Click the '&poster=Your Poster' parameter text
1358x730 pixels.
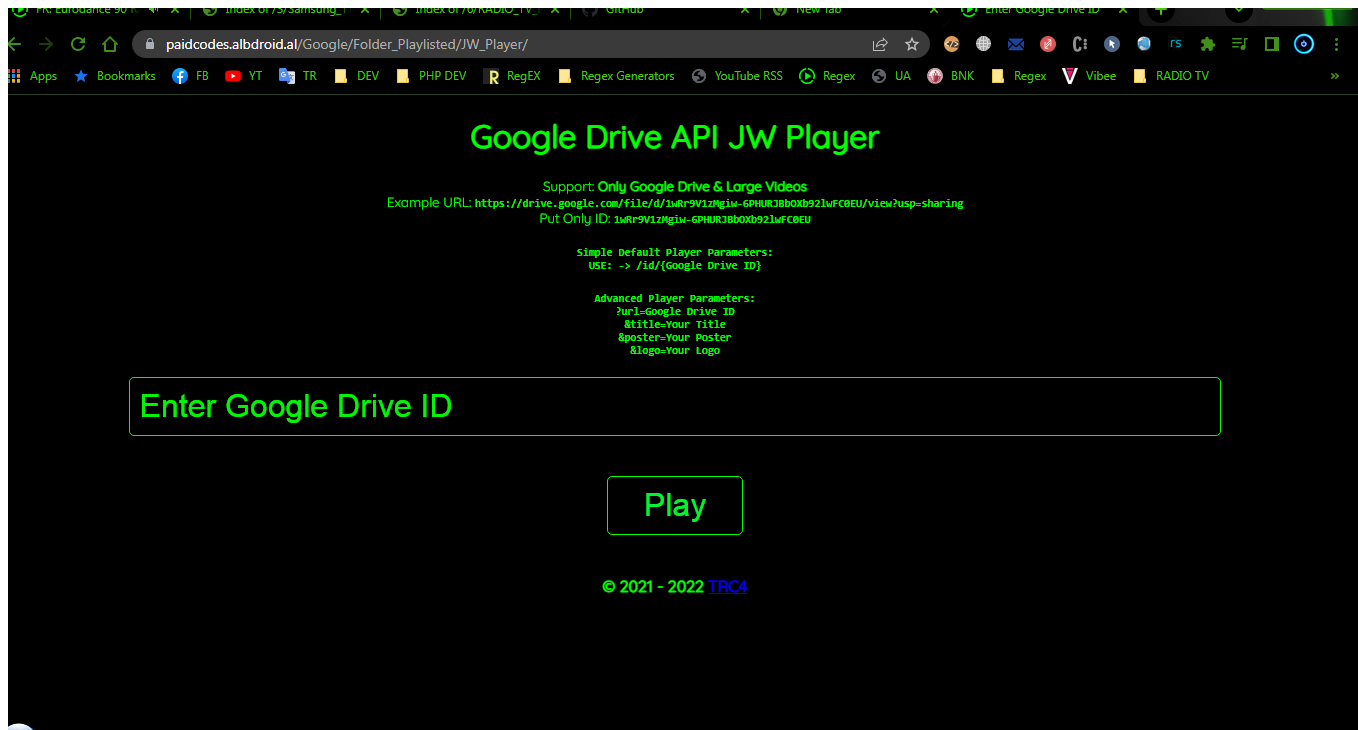pyautogui.click(x=675, y=338)
